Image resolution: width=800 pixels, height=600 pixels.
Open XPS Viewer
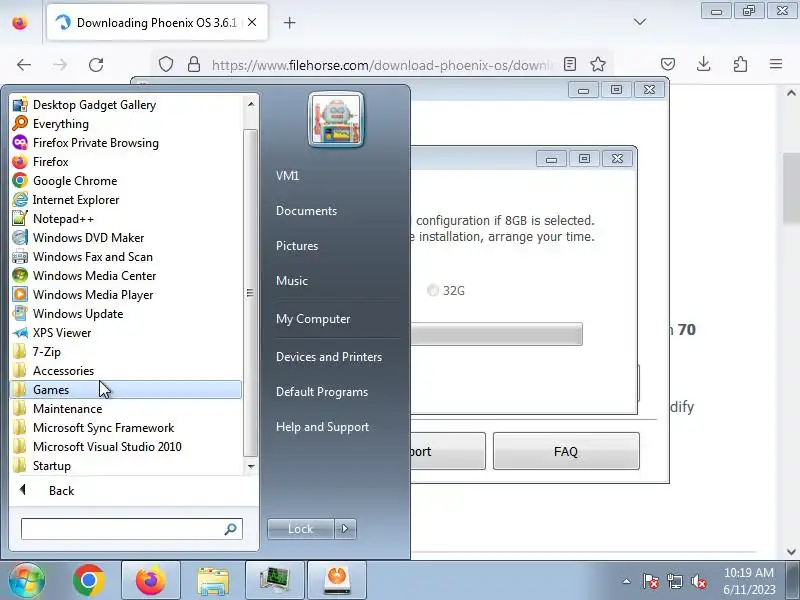click(126, 333)
